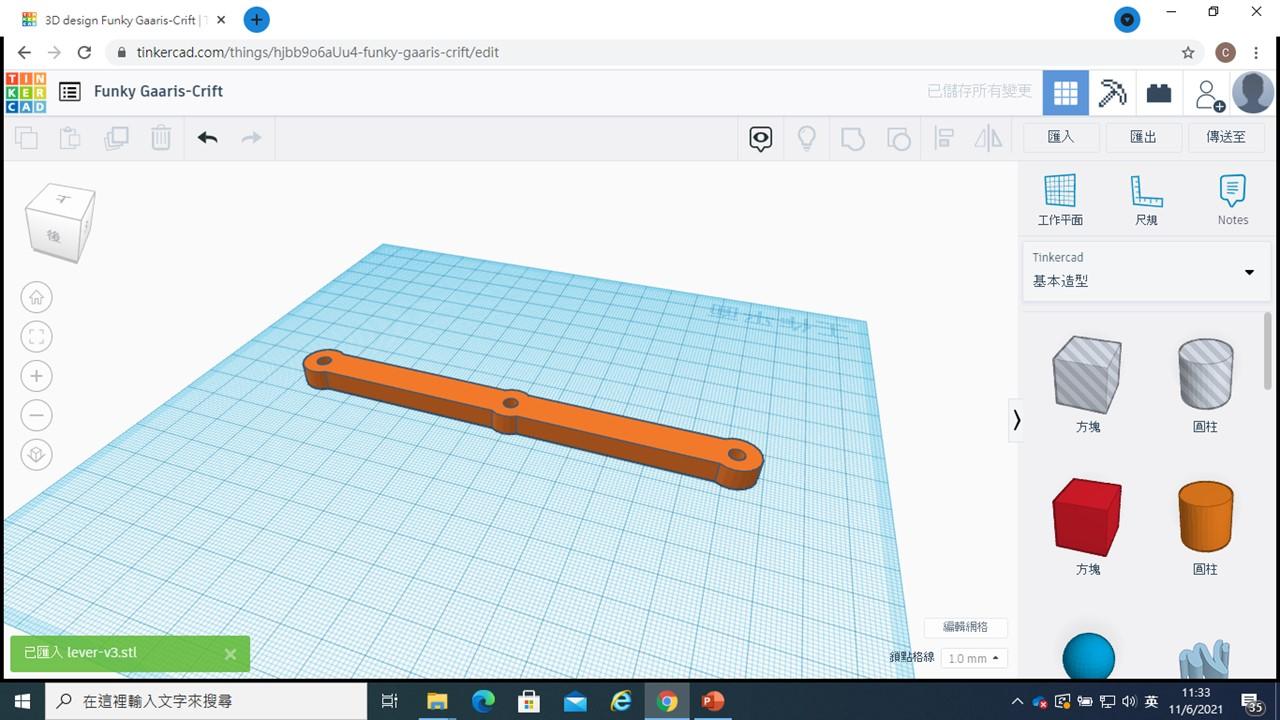Open the snap grid 1.0 mm dropdown
The height and width of the screenshot is (720, 1280).
point(974,658)
